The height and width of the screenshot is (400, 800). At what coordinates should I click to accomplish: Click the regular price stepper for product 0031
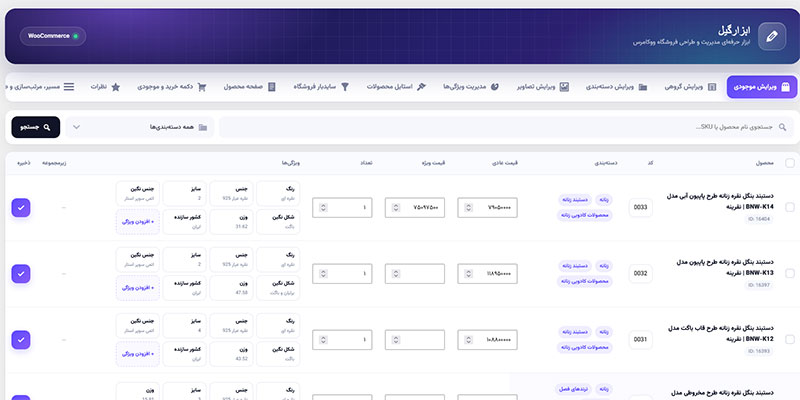pyautogui.click(x=468, y=340)
